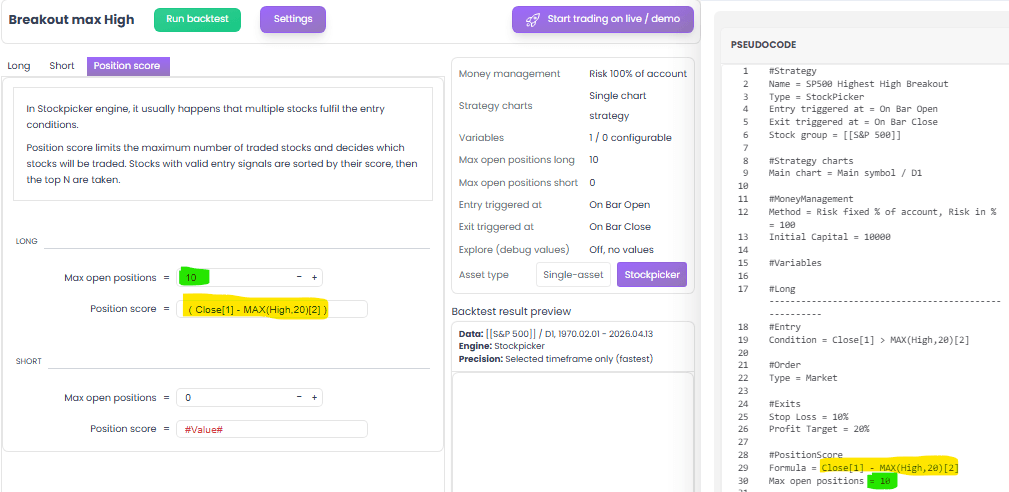Click pseudocode line Stop Loss = 10%
This screenshot has width=1009, height=492.
(808, 416)
